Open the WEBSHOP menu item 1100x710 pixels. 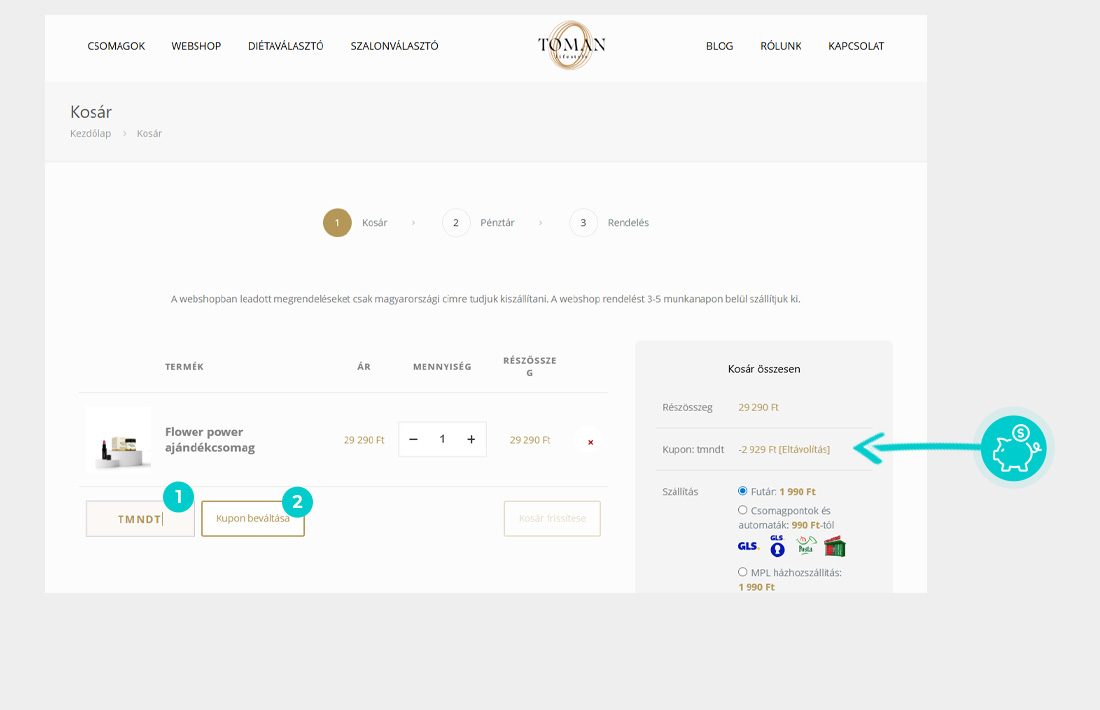pyautogui.click(x=196, y=46)
